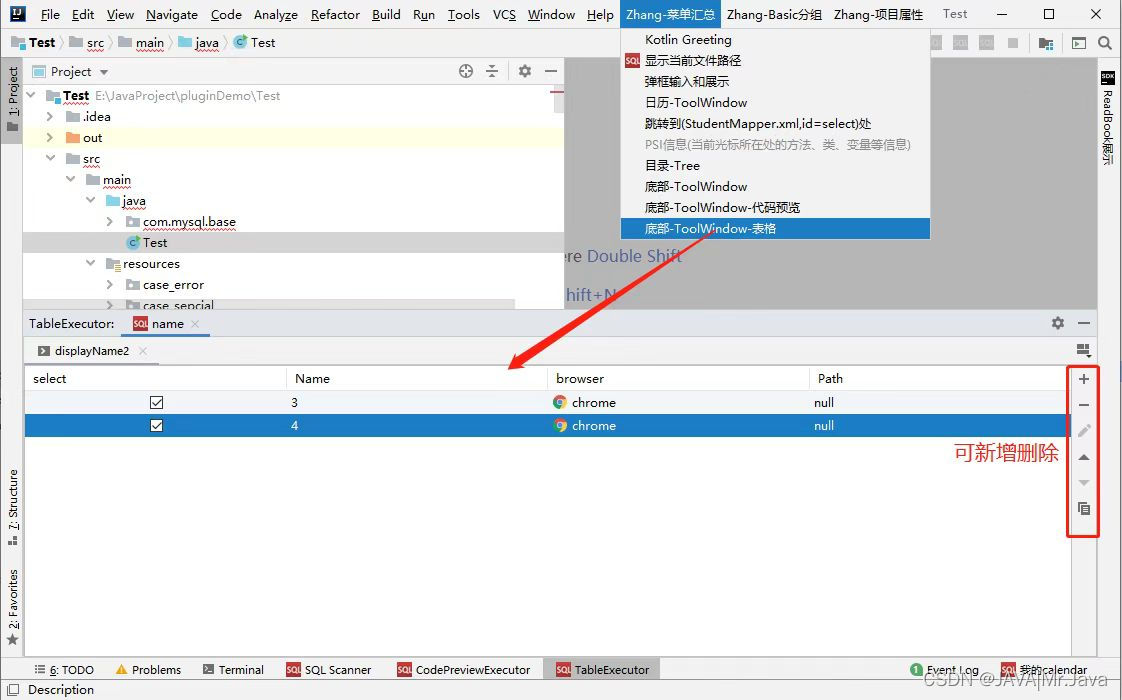This screenshot has width=1122, height=700.
Task: Select 底部-ToolWindow-表格 menu item
Action: pos(776,228)
